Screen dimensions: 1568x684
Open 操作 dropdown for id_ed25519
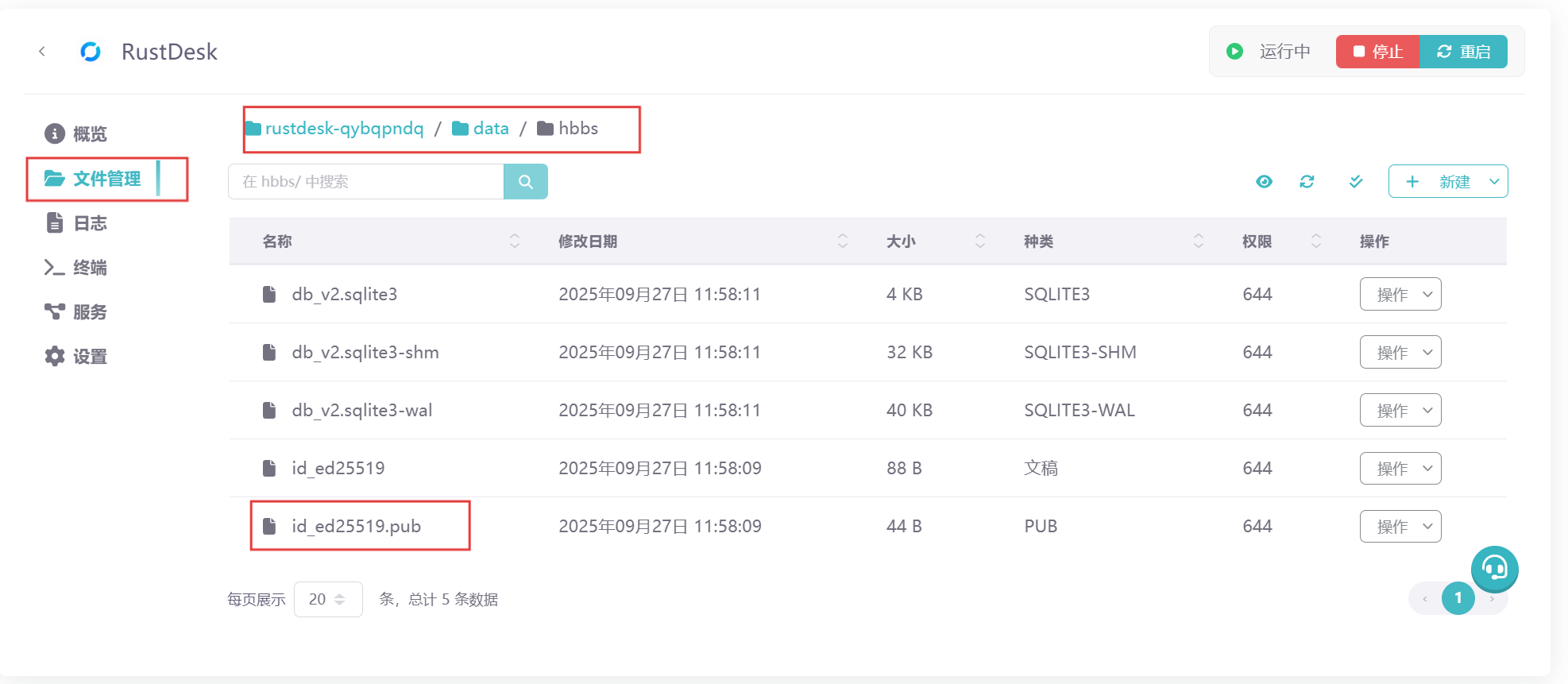point(1400,469)
